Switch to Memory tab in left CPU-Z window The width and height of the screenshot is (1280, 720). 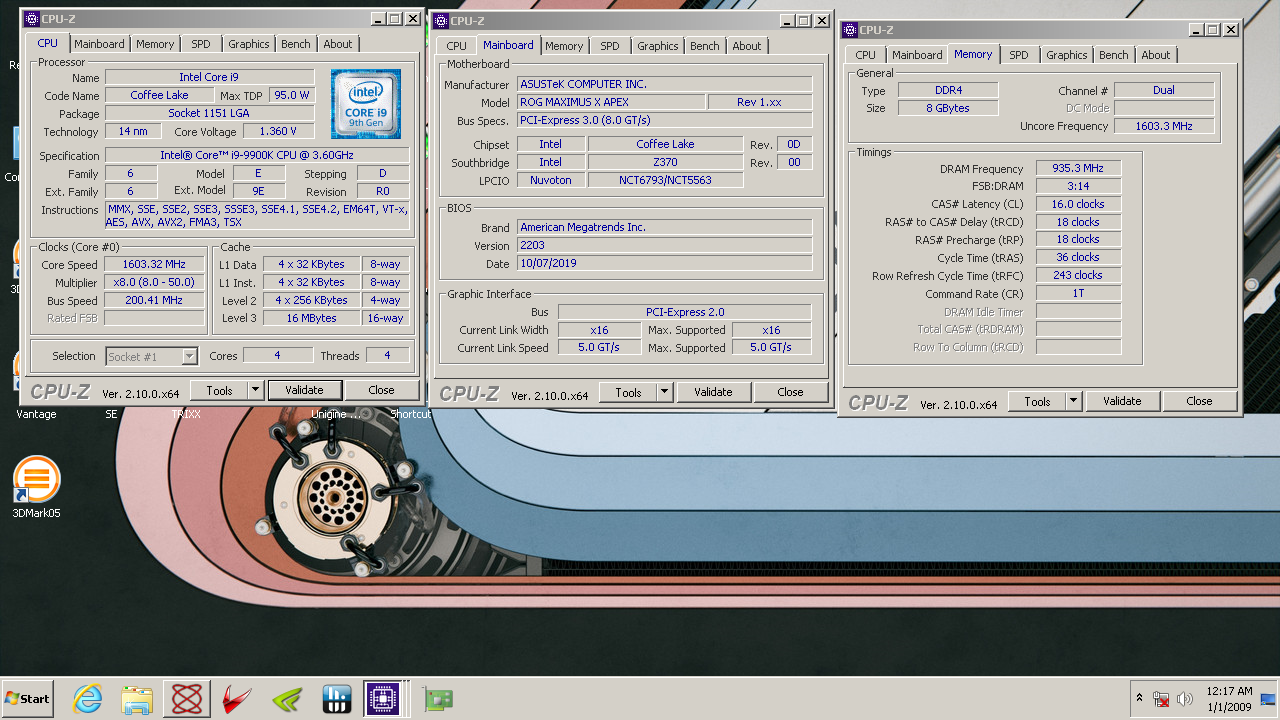click(155, 44)
